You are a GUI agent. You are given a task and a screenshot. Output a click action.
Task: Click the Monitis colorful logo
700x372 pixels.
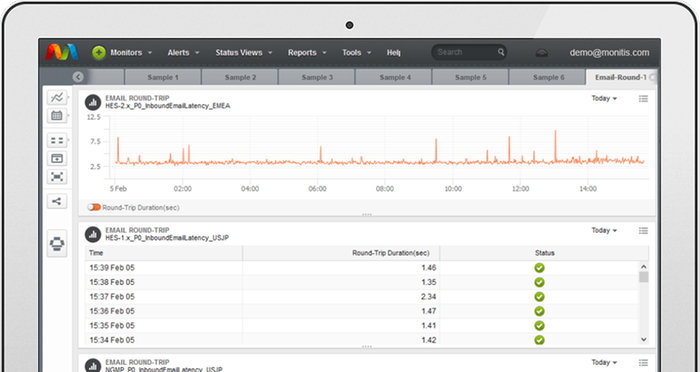tap(62, 52)
